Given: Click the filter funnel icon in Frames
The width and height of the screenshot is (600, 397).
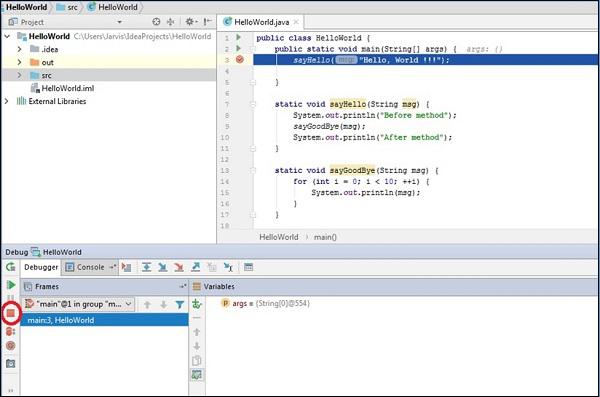Looking at the screenshot, I should pos(179,304).
